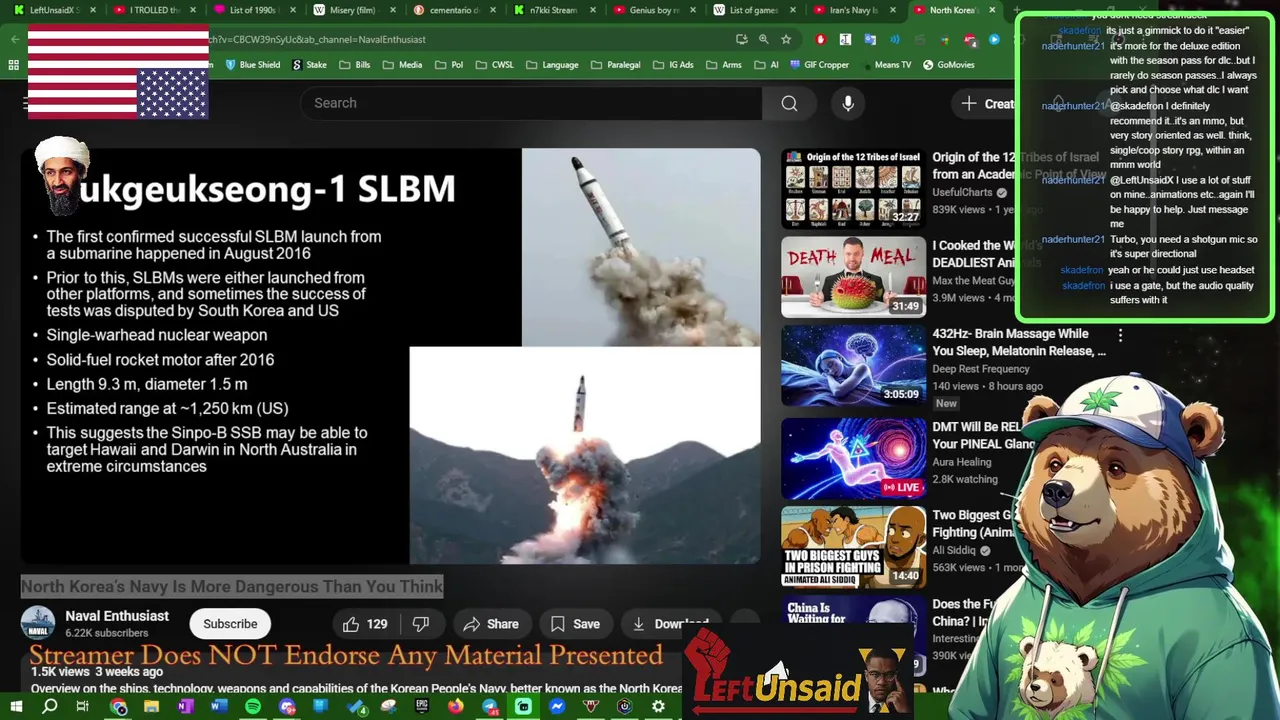The image size is (1280, 720).
Task: Expand the Bills bookmark folder
Action: tap(354, 65)
